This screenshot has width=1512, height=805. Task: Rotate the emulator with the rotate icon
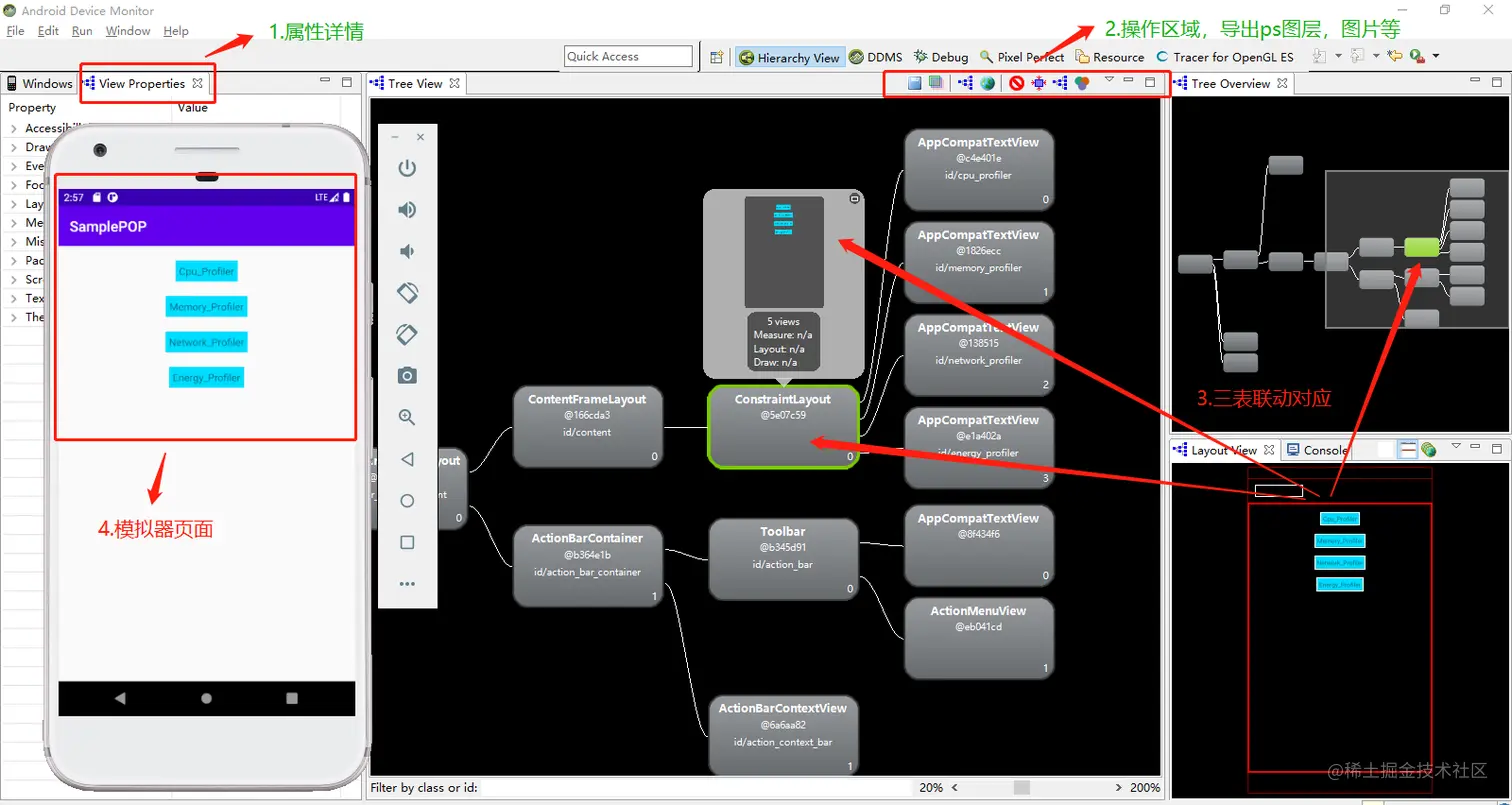407,292
